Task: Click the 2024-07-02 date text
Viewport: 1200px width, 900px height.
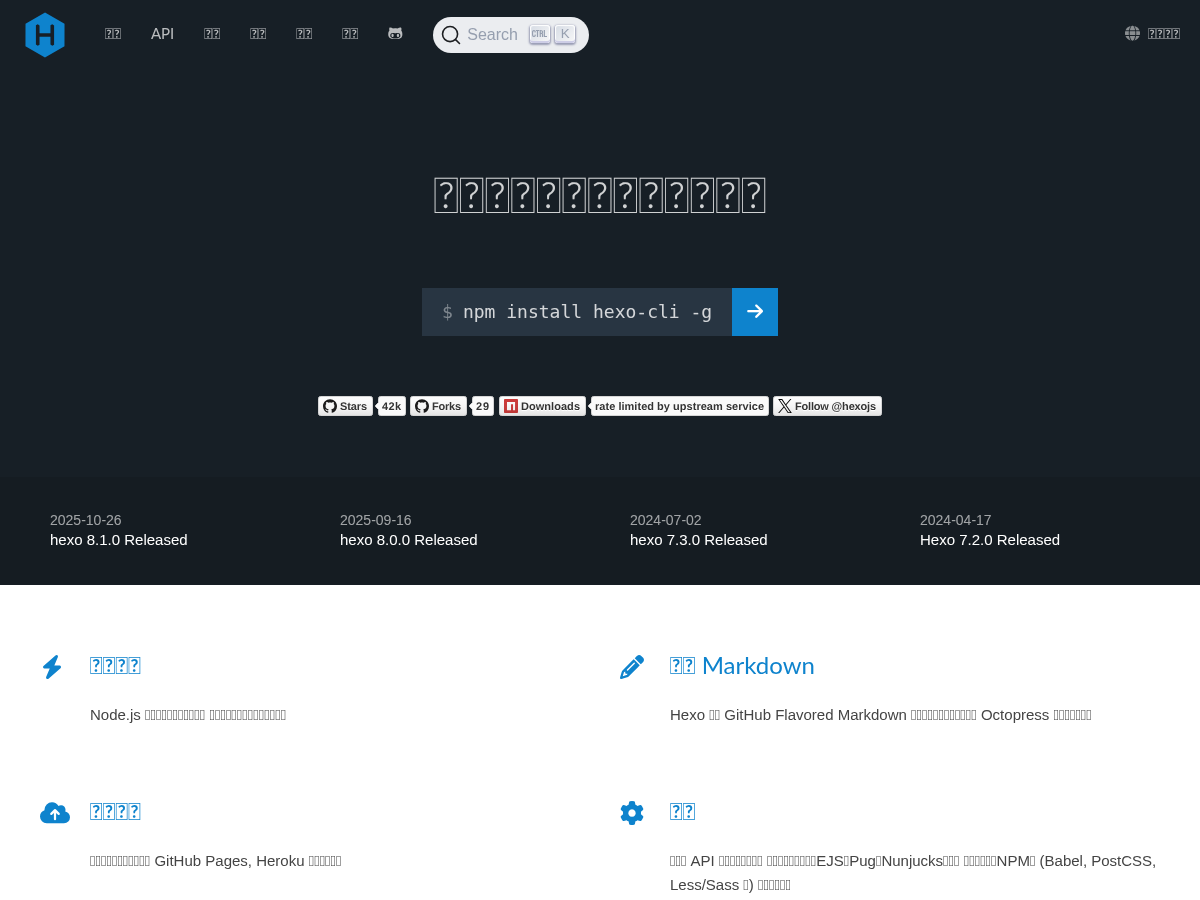Action: click(x=666, y=520)
